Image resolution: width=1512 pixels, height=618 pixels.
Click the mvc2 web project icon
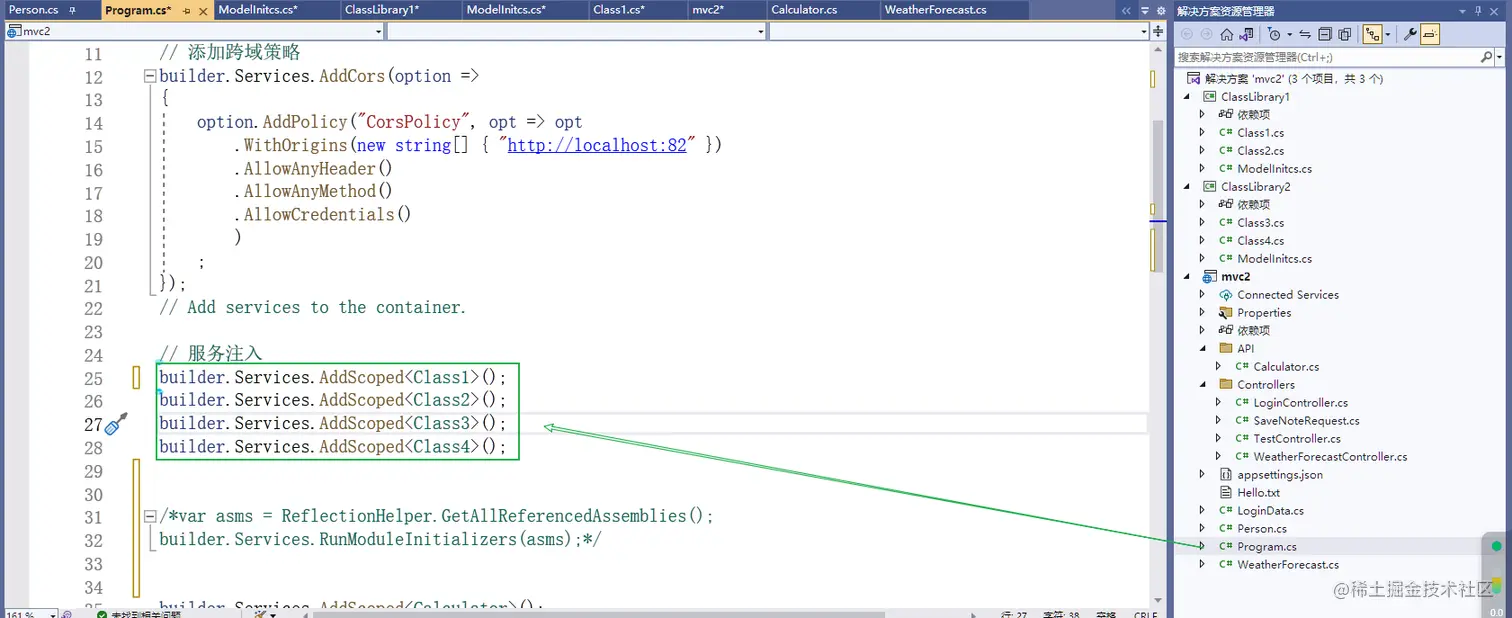coord(1209,277)
